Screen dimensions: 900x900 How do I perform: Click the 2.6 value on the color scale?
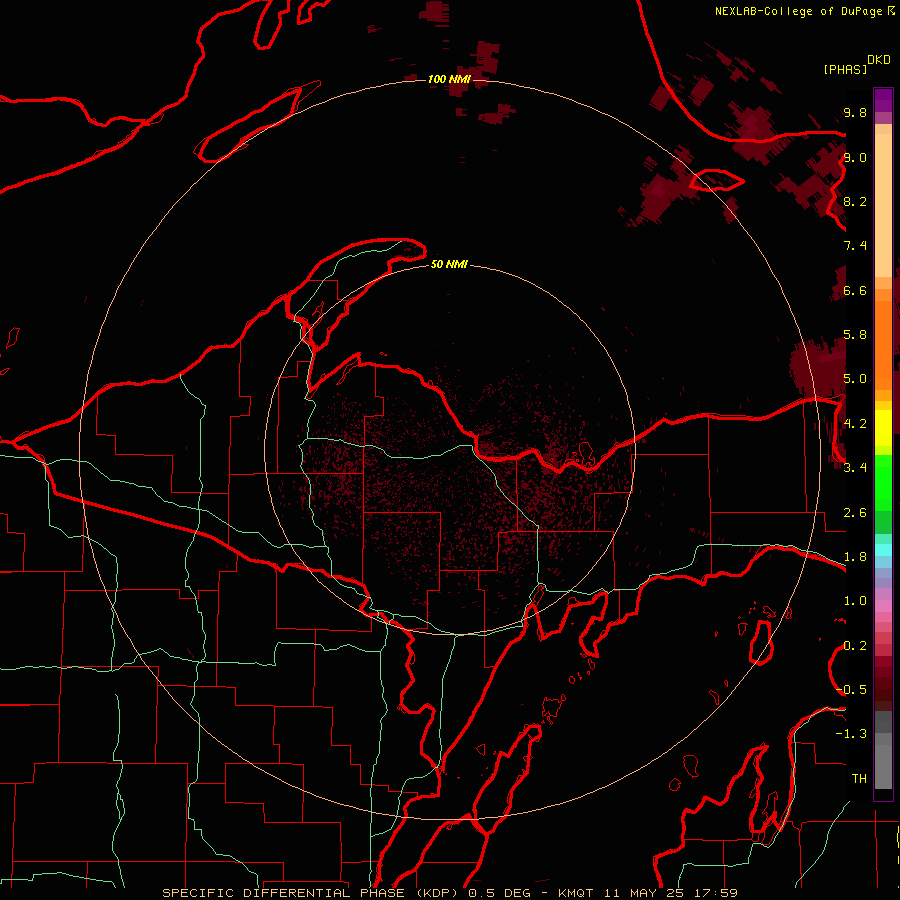[x=855, y=513]
